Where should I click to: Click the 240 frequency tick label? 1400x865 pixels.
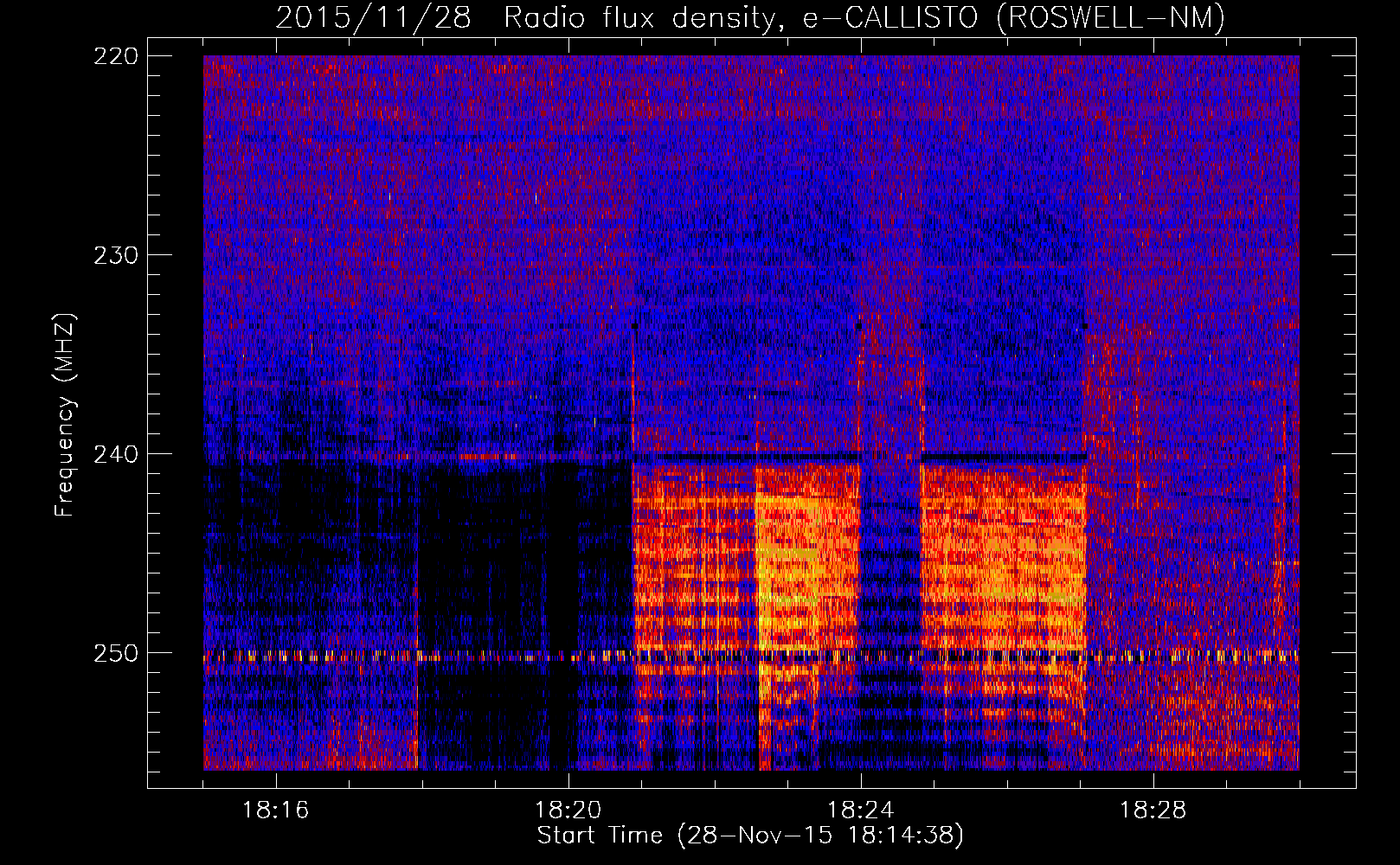[115, 454]
